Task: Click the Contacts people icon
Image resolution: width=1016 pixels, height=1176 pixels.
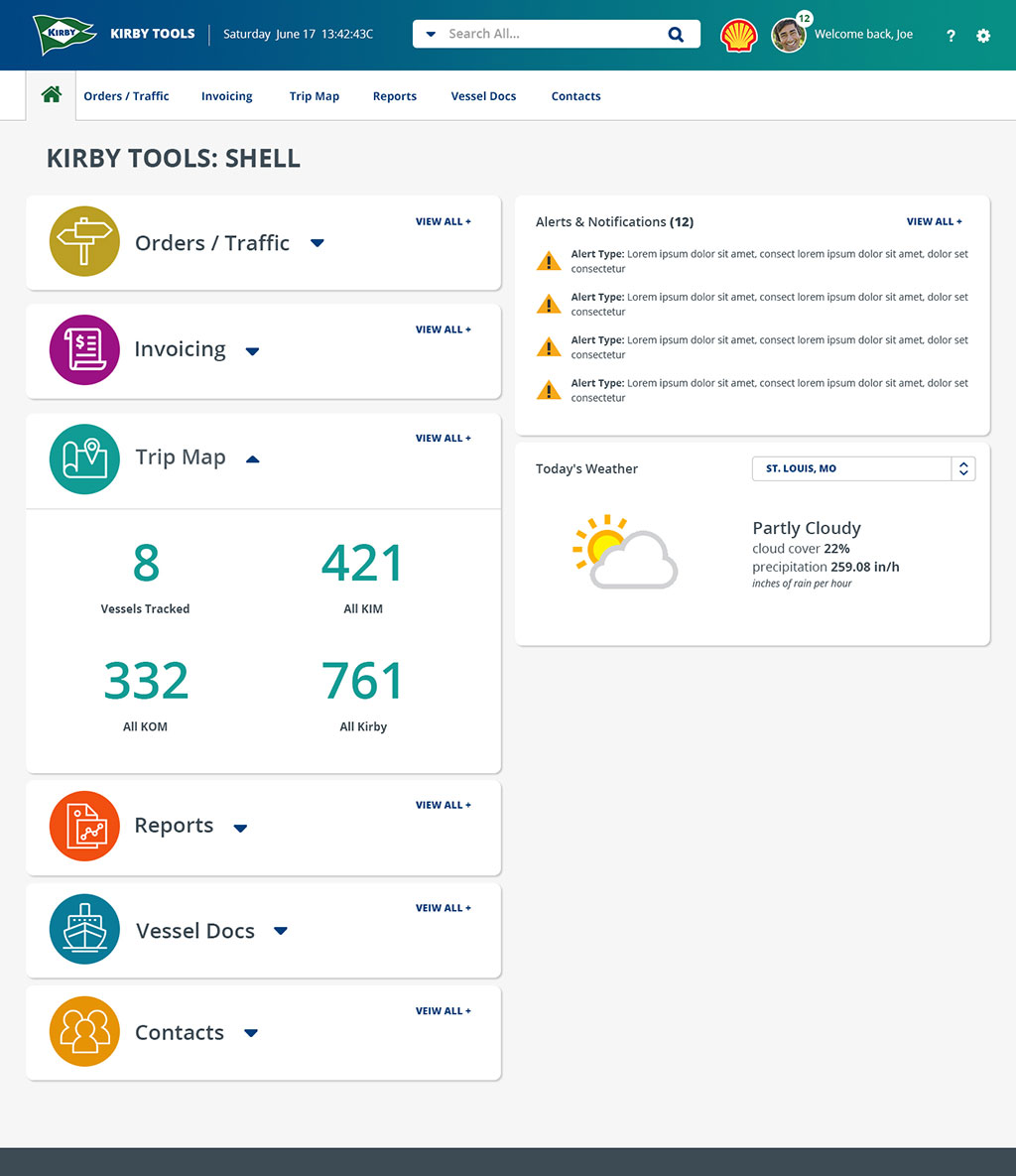Action: pos(84,1031)
